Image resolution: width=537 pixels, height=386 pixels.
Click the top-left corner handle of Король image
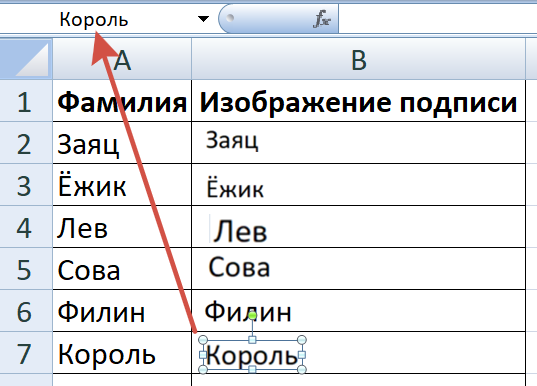(x=203, y=340)
